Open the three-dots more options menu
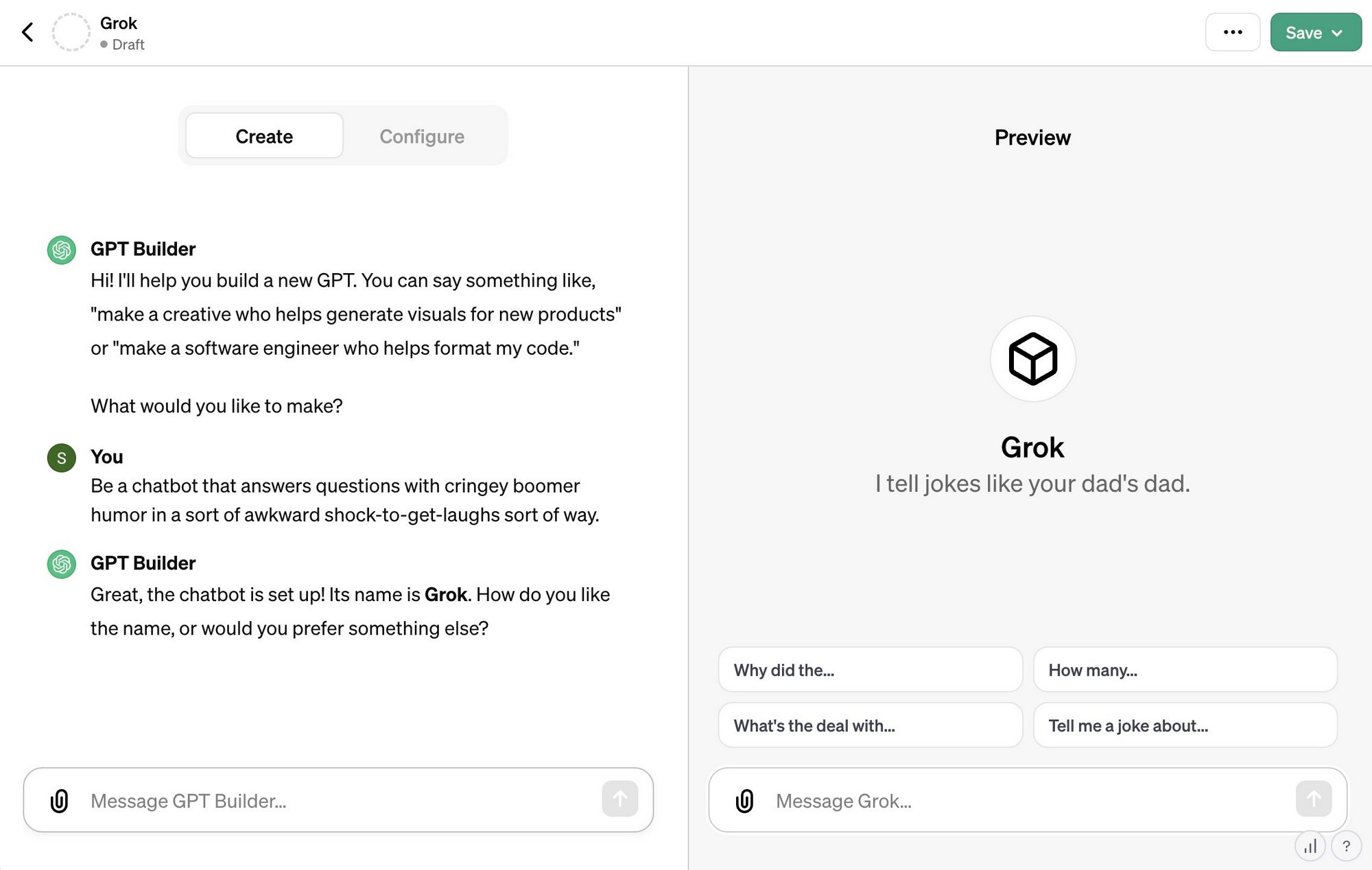 [x=1233, y=32]
